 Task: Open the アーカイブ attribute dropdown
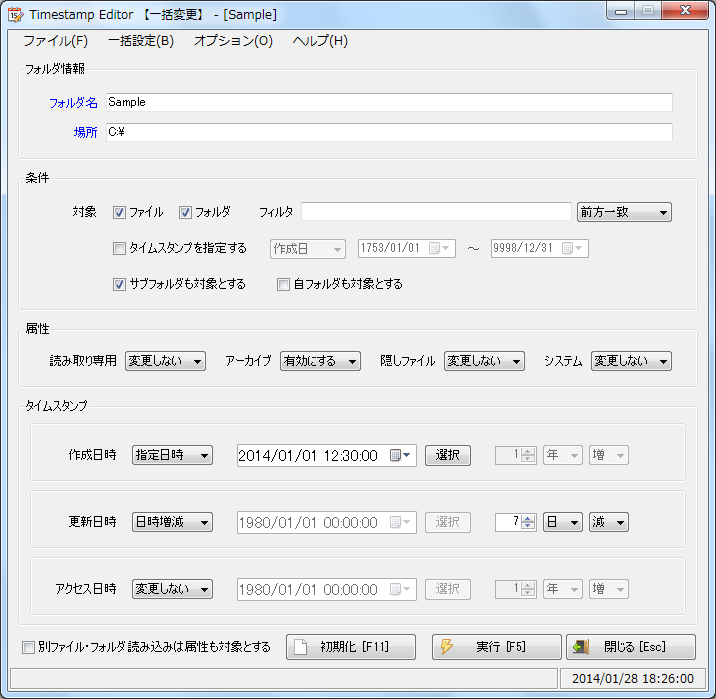319,361
